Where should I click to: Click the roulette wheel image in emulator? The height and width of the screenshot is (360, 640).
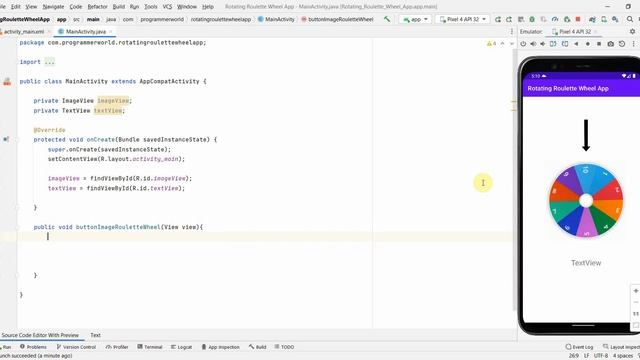[586, 200]
